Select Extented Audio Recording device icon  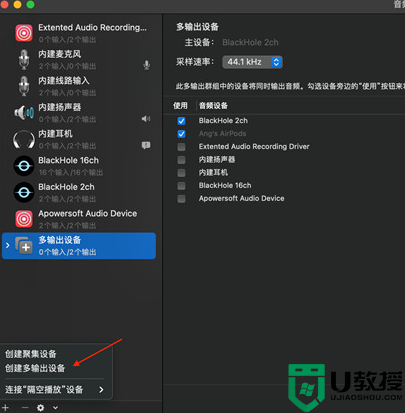click(24, 33)
